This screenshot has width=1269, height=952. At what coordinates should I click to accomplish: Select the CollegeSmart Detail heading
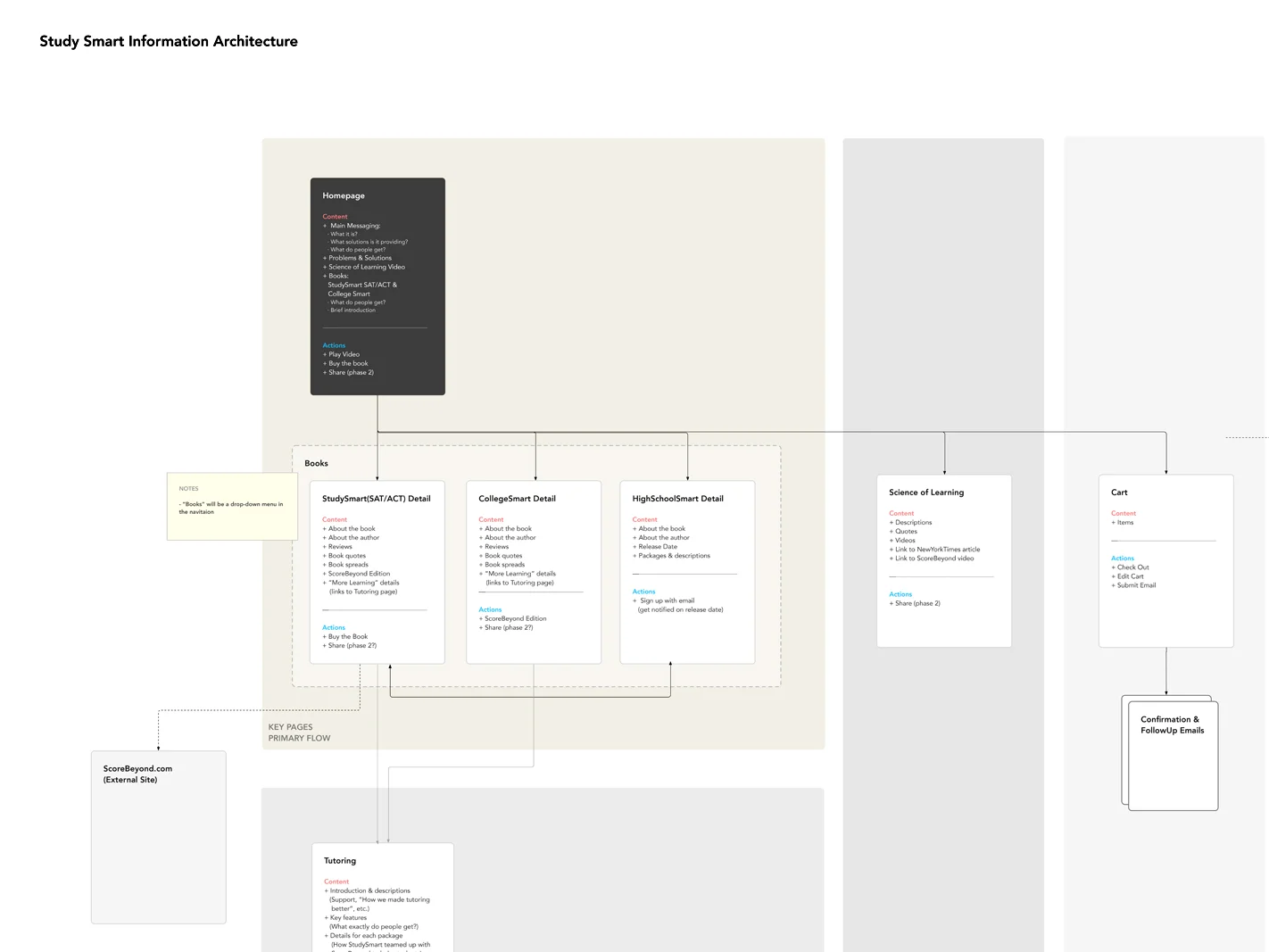pos(517,499)
